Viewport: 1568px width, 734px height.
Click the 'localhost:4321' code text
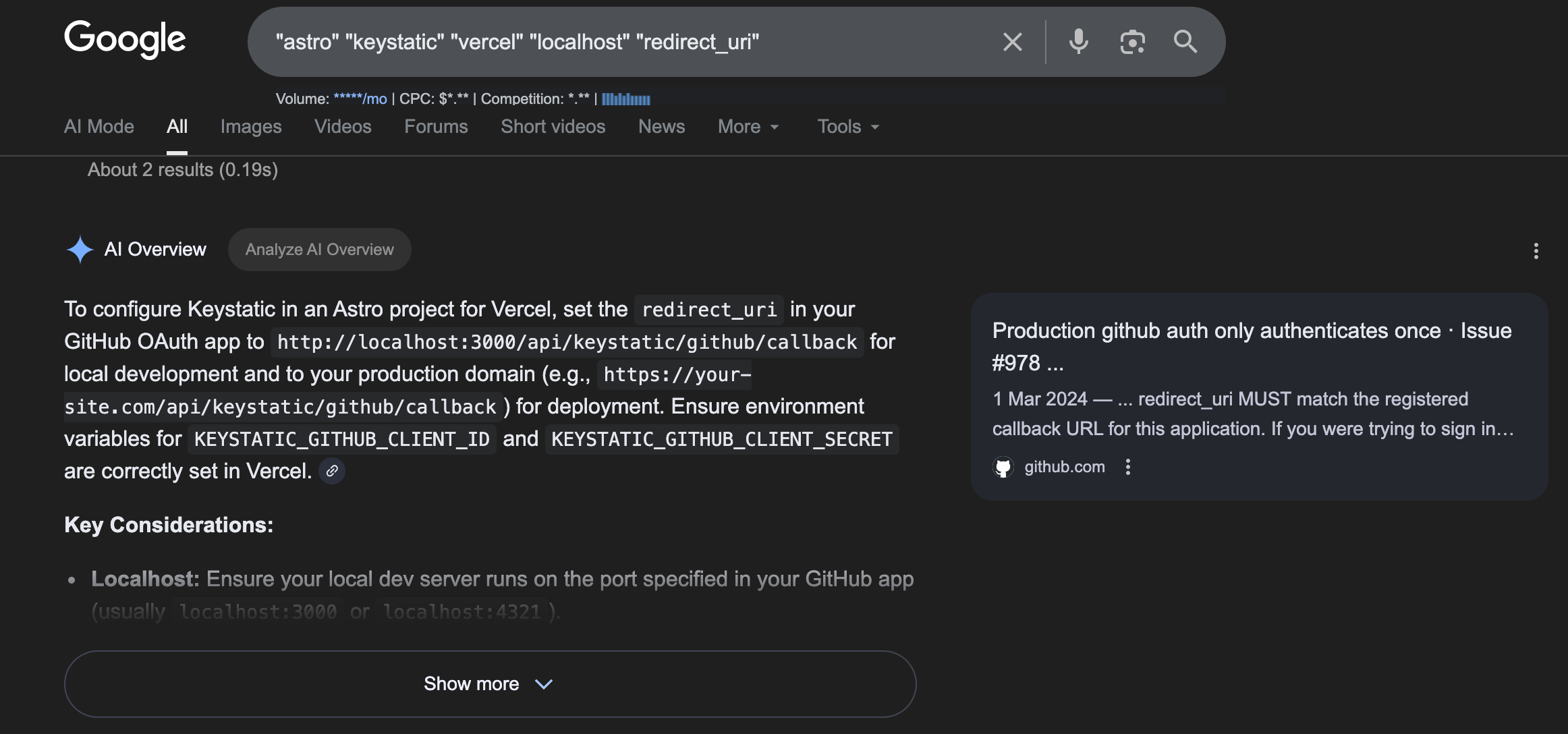click(x=462, y=612)
